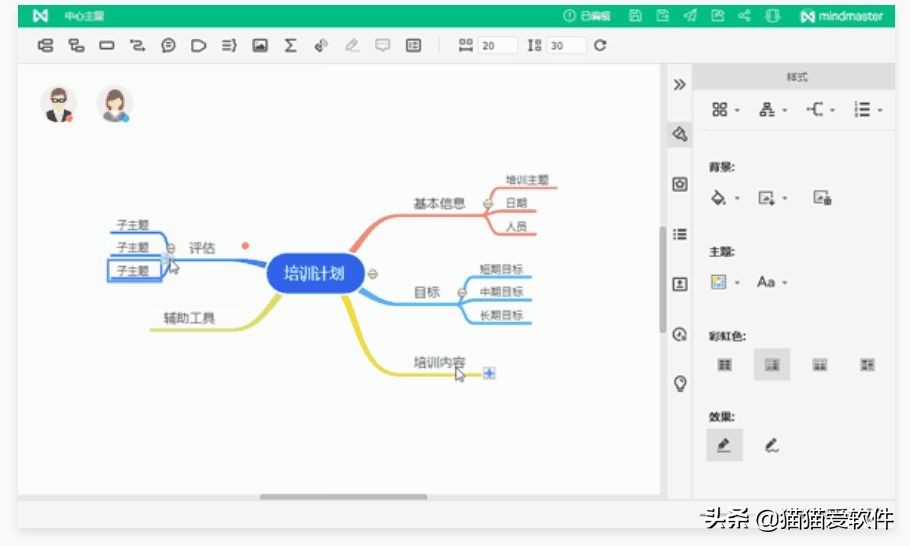
Task: Click the share icon in title bar
Action: click(x=744, y=16)
